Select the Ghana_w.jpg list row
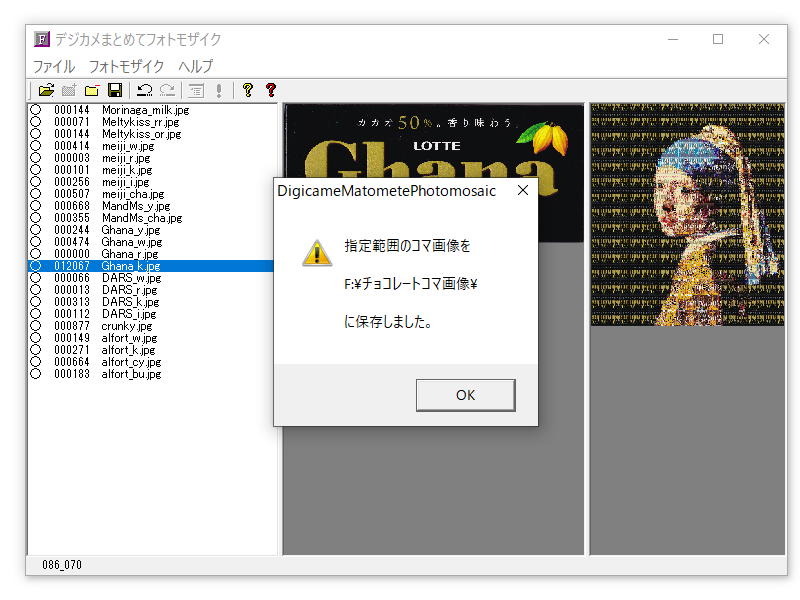 coord(151,242)
